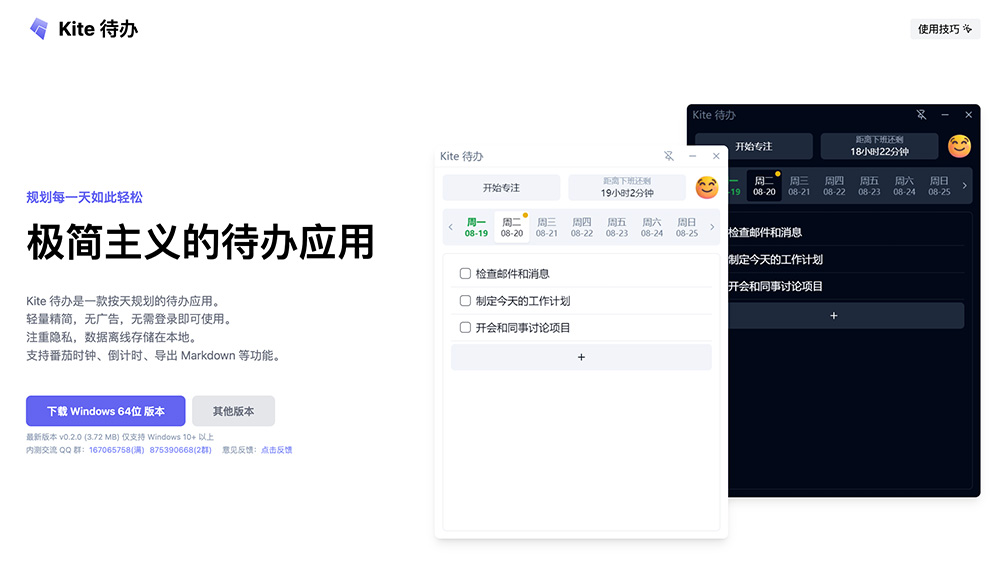The image size is (1000, 569).
Task: Click the 点击反馈 feedback link
Action: (276, 450)
